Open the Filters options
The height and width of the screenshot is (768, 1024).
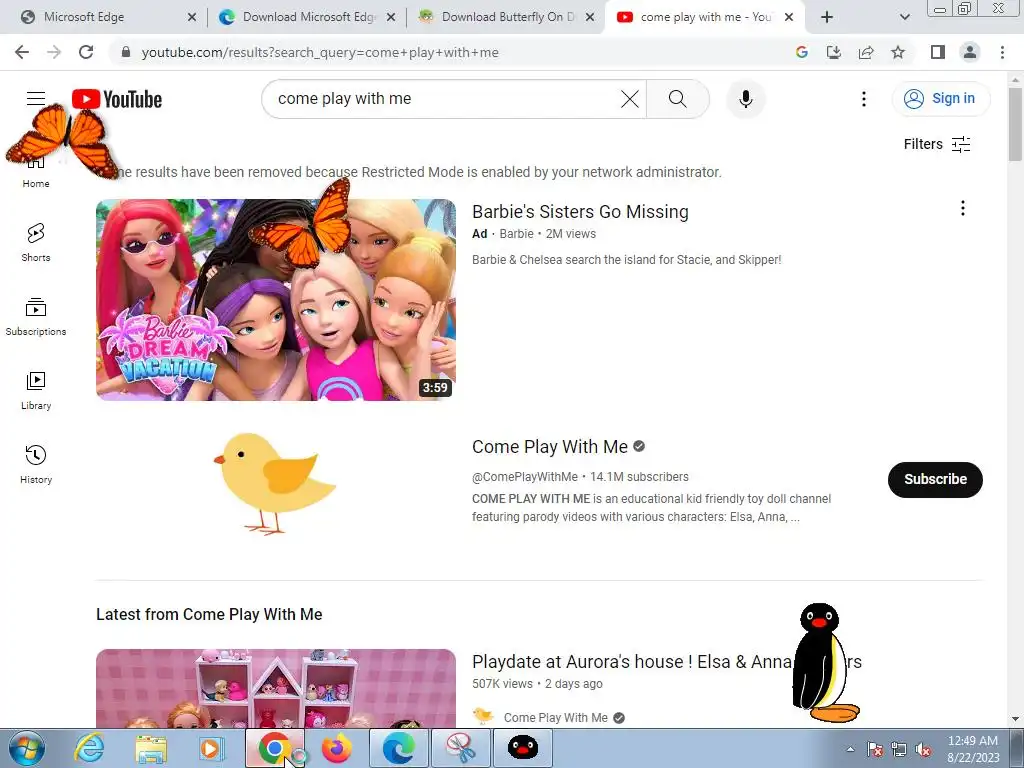point(937,144)
